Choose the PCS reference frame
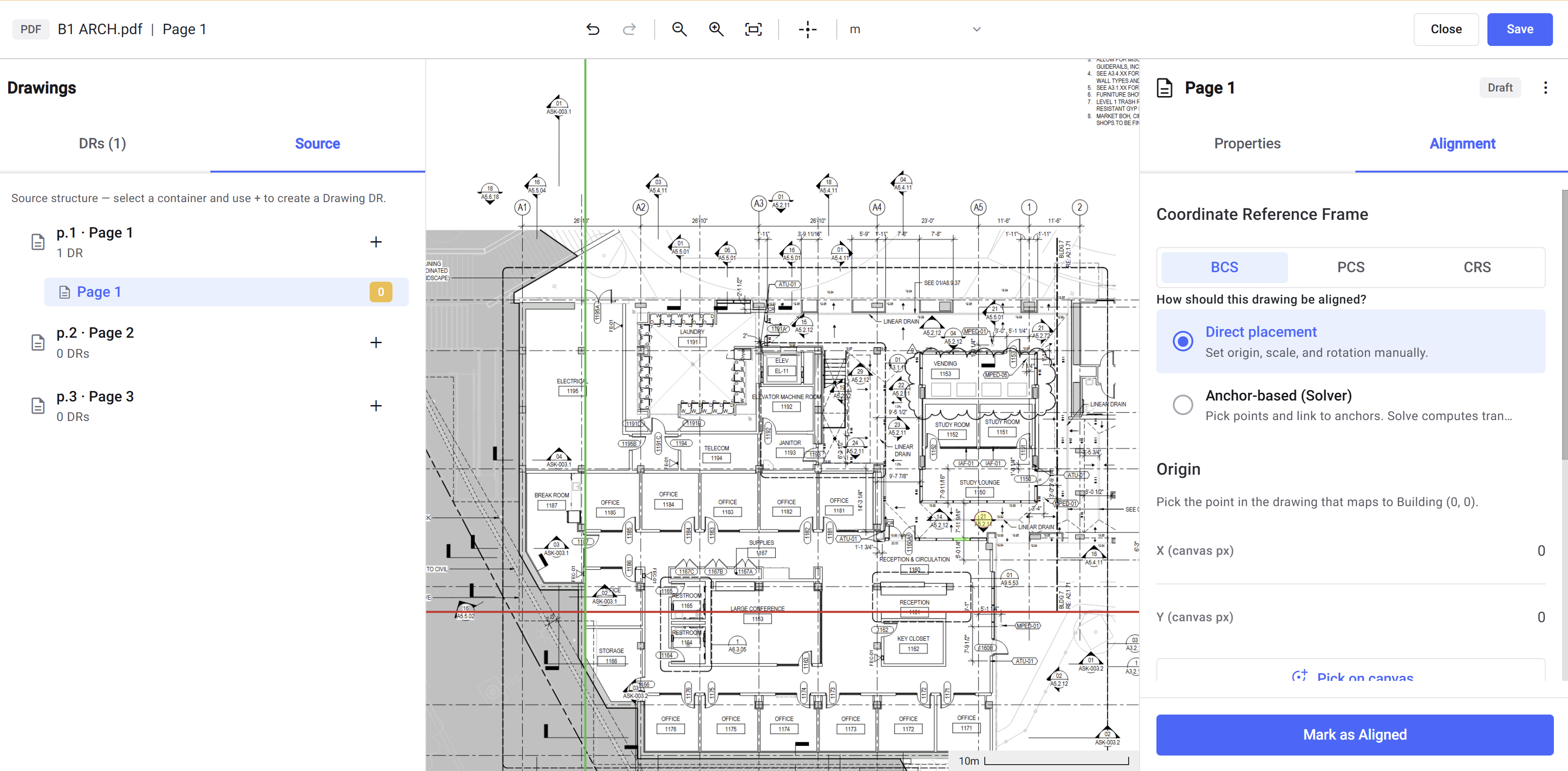Screen dimensions: 1568x771 (x=1350, y=267)
